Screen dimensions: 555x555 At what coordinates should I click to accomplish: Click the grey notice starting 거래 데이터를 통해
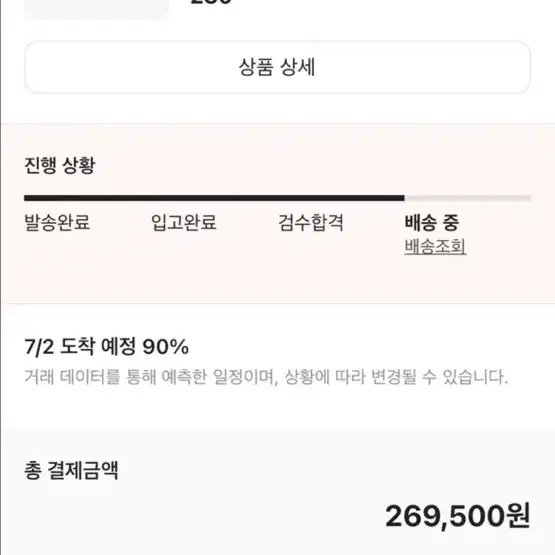(266, 377)
